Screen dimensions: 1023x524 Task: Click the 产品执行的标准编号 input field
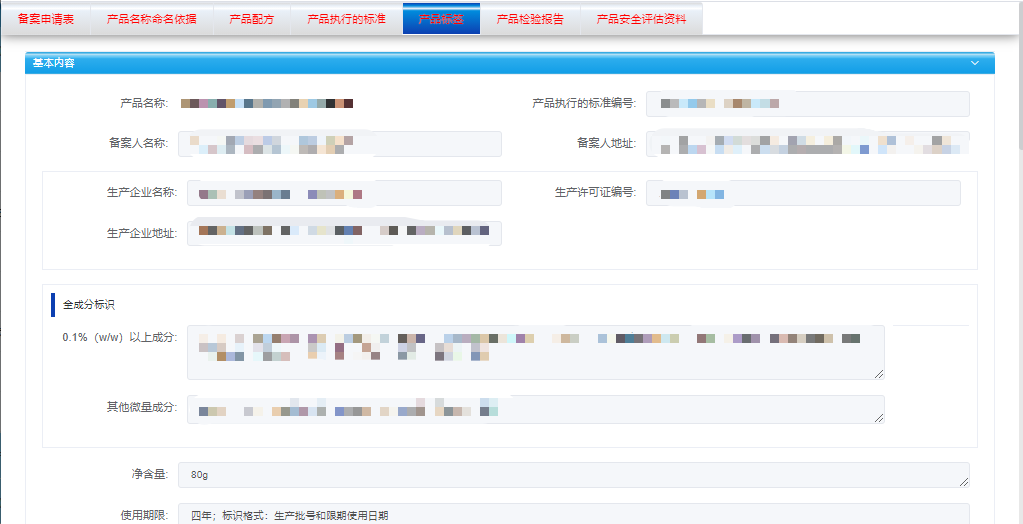click(808, 104)
